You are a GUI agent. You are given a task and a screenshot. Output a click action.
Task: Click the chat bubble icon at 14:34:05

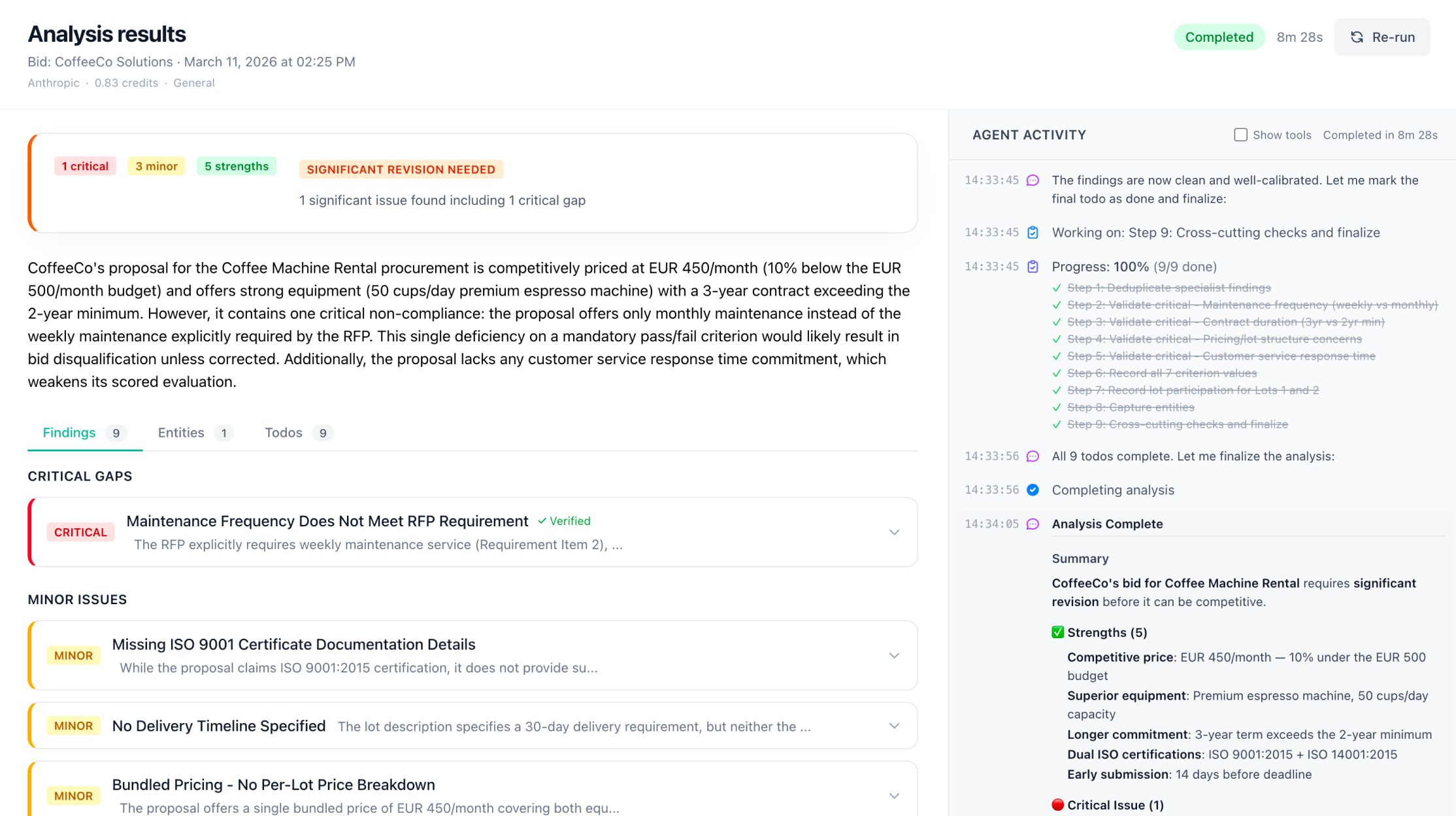[1033, 524]
